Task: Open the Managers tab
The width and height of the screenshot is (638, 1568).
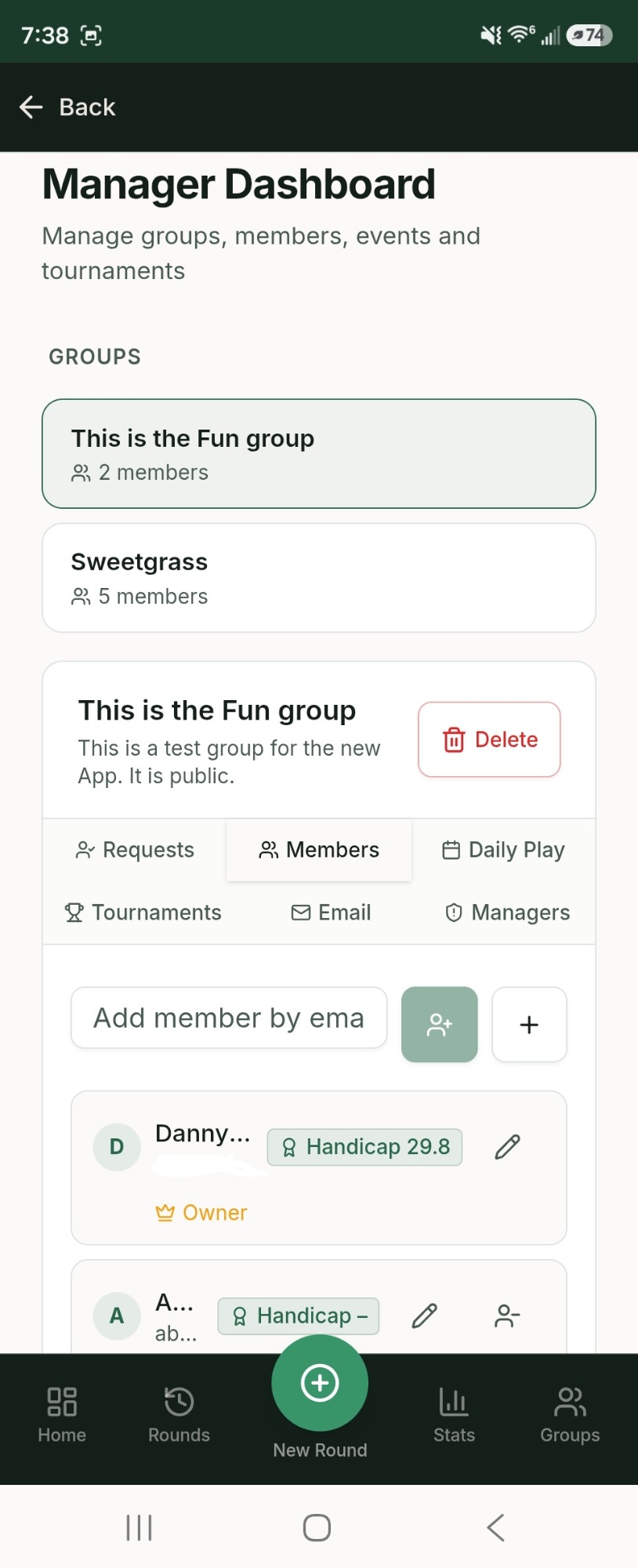Action: [507, 913]
